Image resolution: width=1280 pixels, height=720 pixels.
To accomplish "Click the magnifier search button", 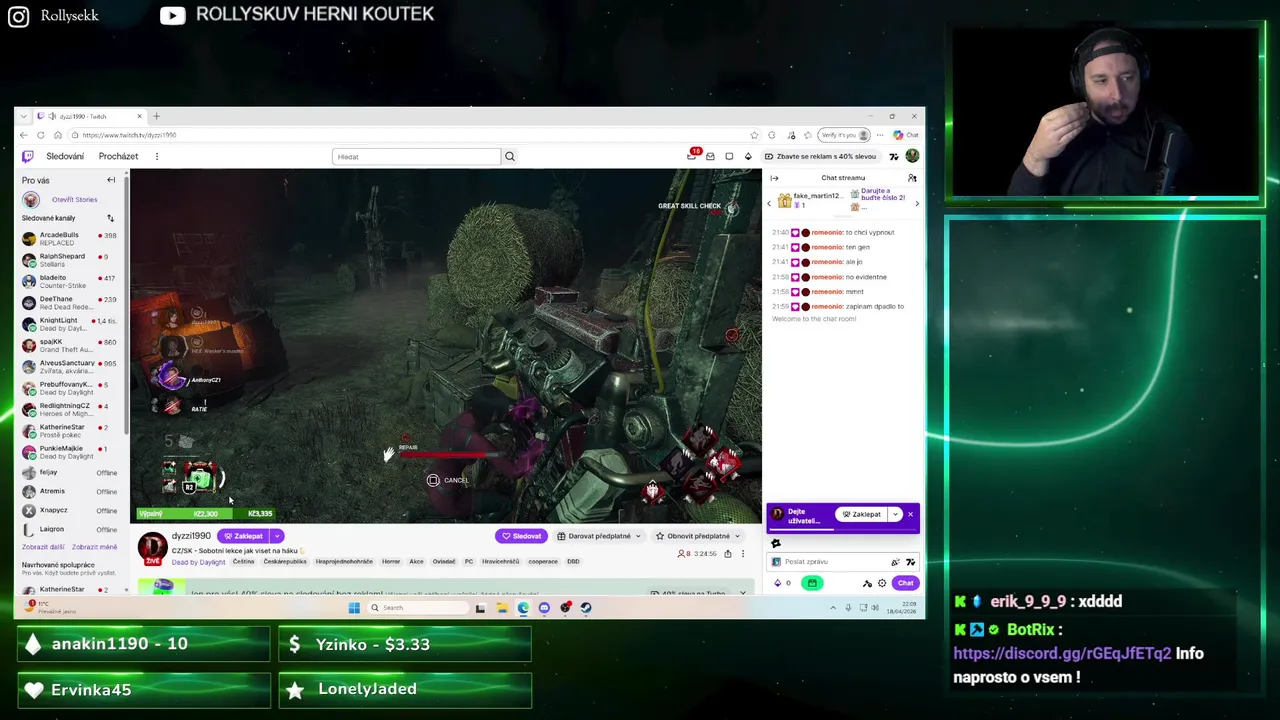I will tap(509, 156).
